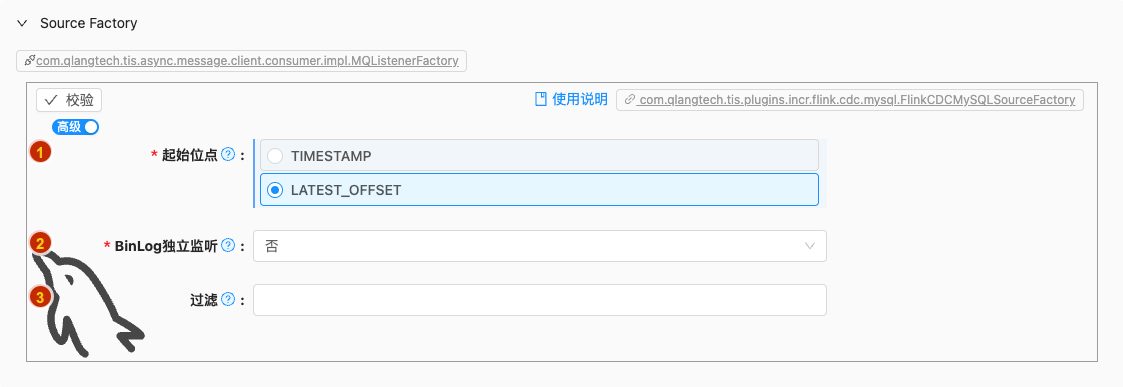
Task: Open the FlinkCDCMySQLSourceFactory class link
Action: pos(849,100)
